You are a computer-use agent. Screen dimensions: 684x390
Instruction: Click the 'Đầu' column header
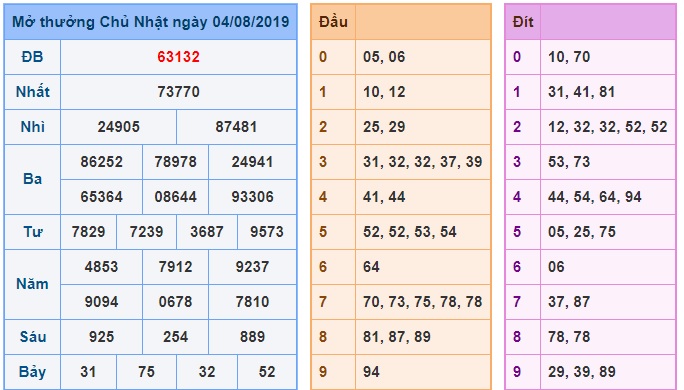tap(333, 22)
